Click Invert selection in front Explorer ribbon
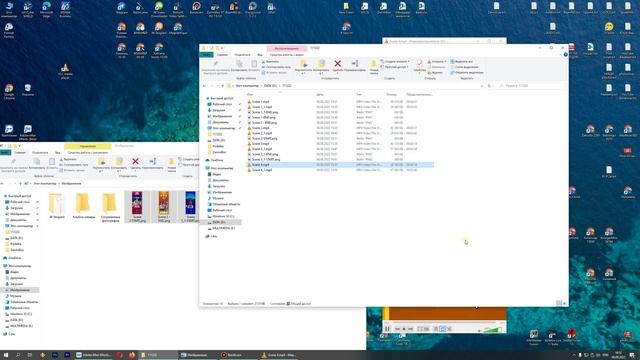The height and width of the screenshot is (360, 640). 467,72
